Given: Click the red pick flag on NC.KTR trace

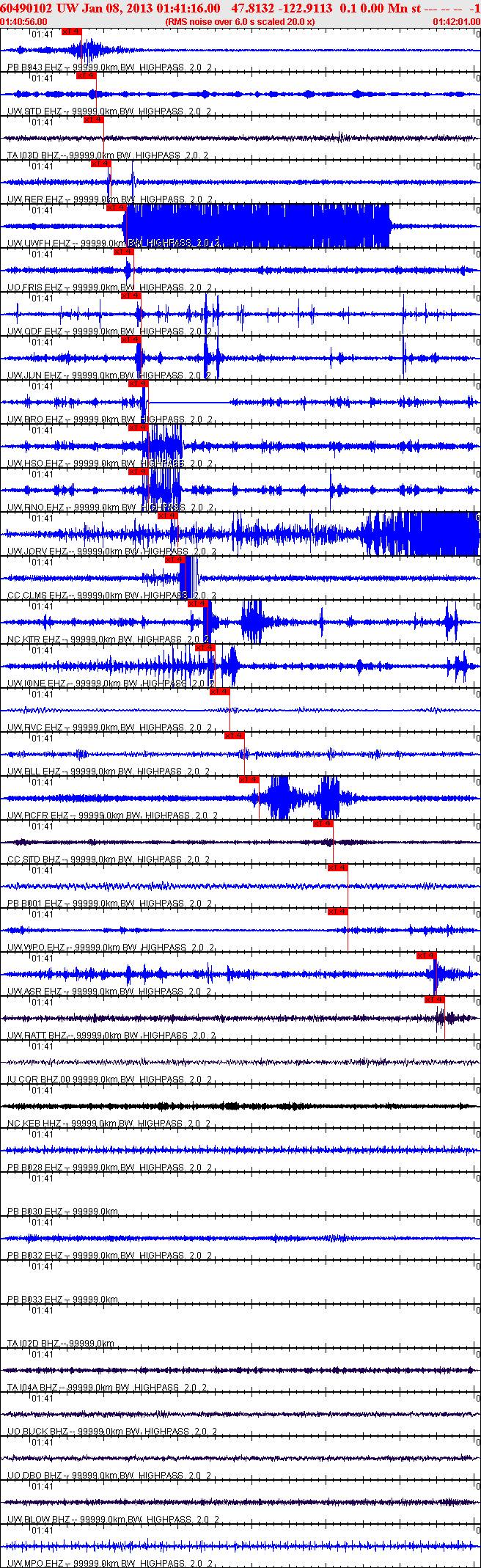Looking at the screenshot, I should coord(197,604).
